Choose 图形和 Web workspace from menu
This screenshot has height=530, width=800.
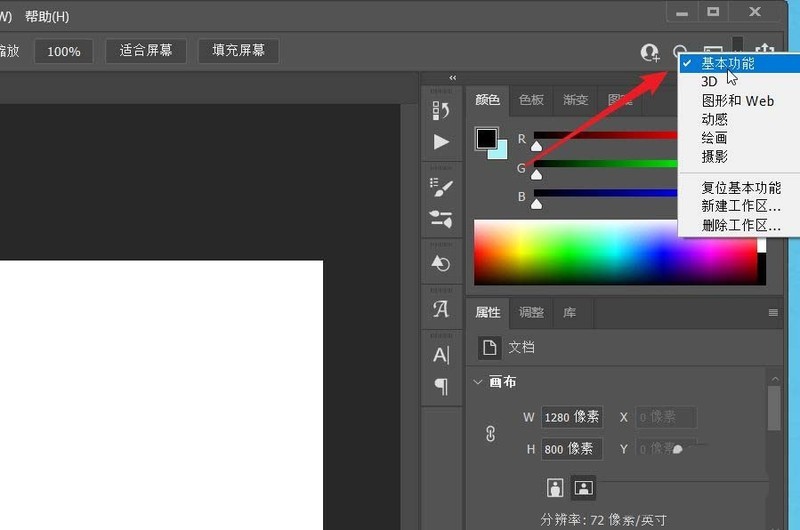click(737, 101)
